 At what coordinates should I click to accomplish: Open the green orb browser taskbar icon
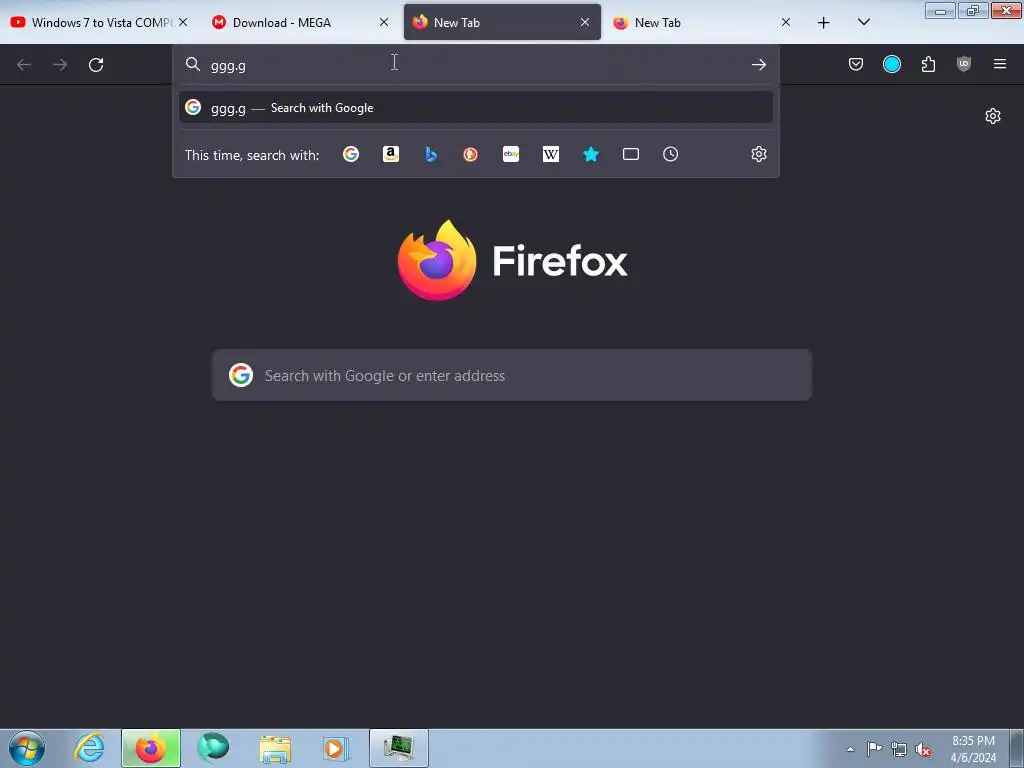(213, 748)
